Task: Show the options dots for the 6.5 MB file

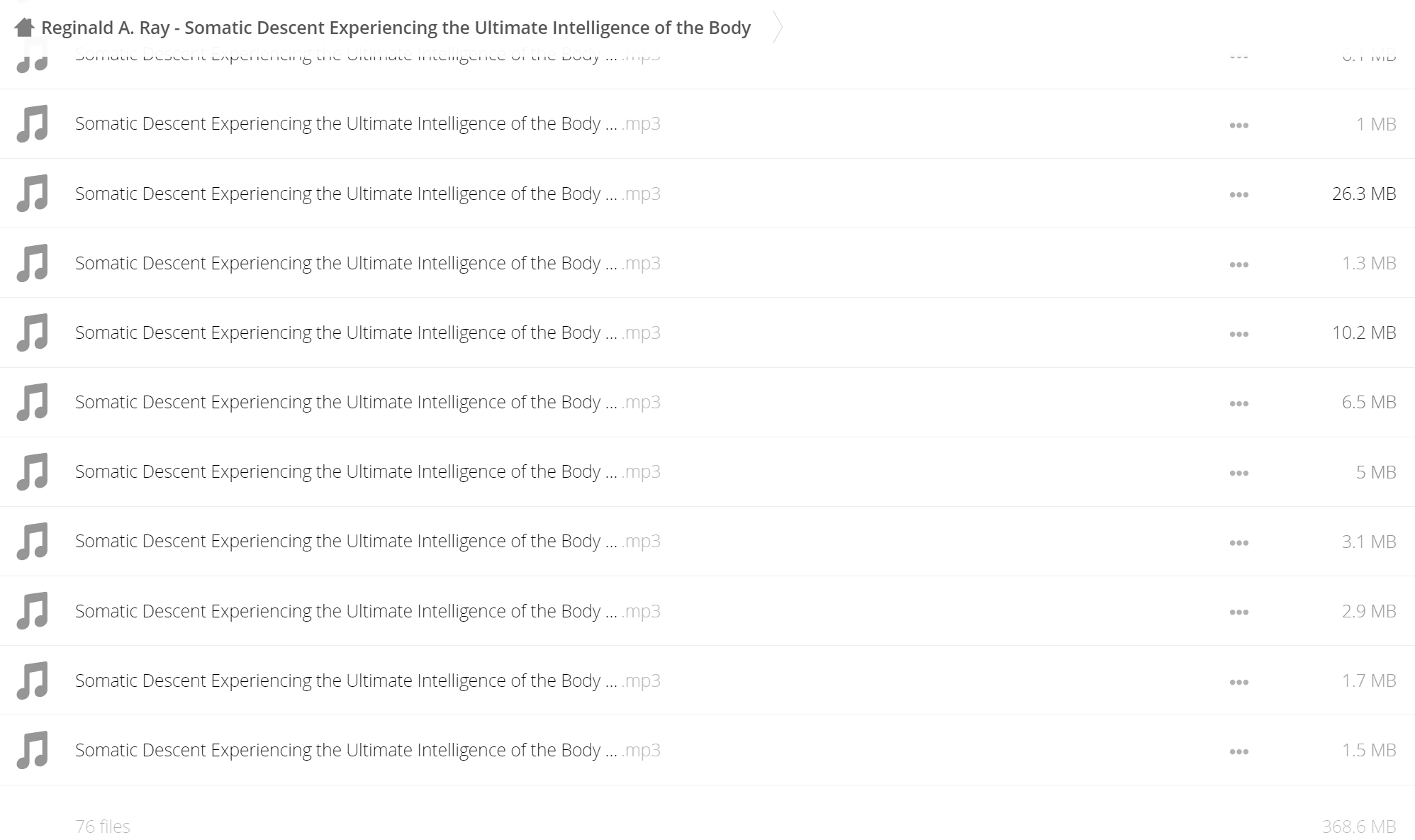Action: pos(1238,403)
